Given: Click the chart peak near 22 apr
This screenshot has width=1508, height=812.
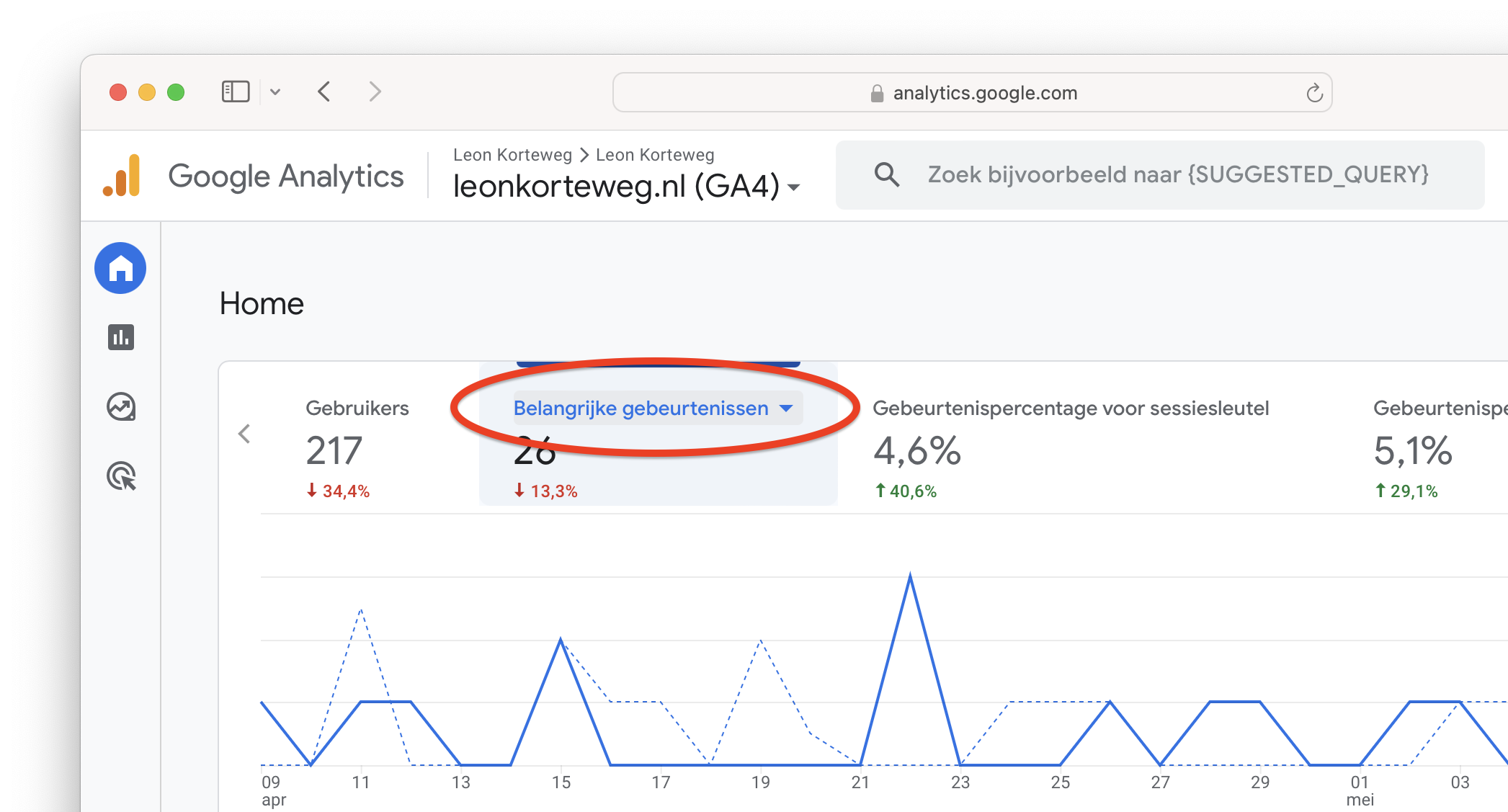Looking at the screenshot, I should click(910, 575).
